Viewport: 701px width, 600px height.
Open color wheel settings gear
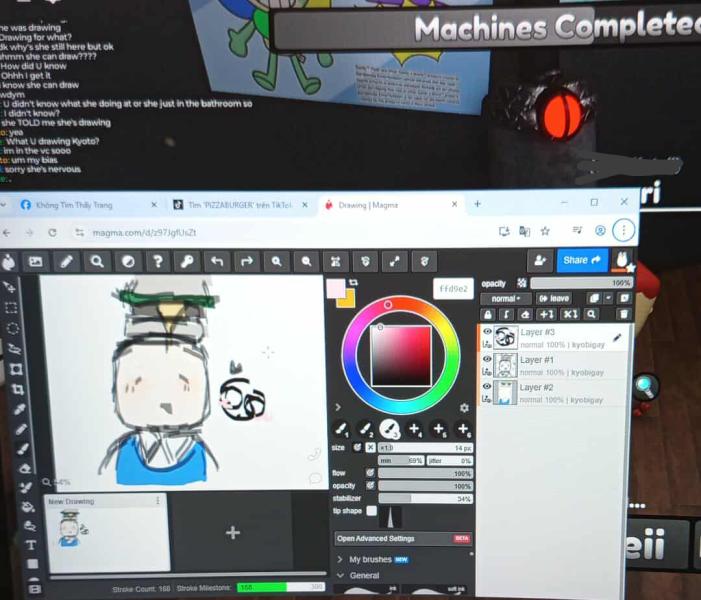coord(464,408)
